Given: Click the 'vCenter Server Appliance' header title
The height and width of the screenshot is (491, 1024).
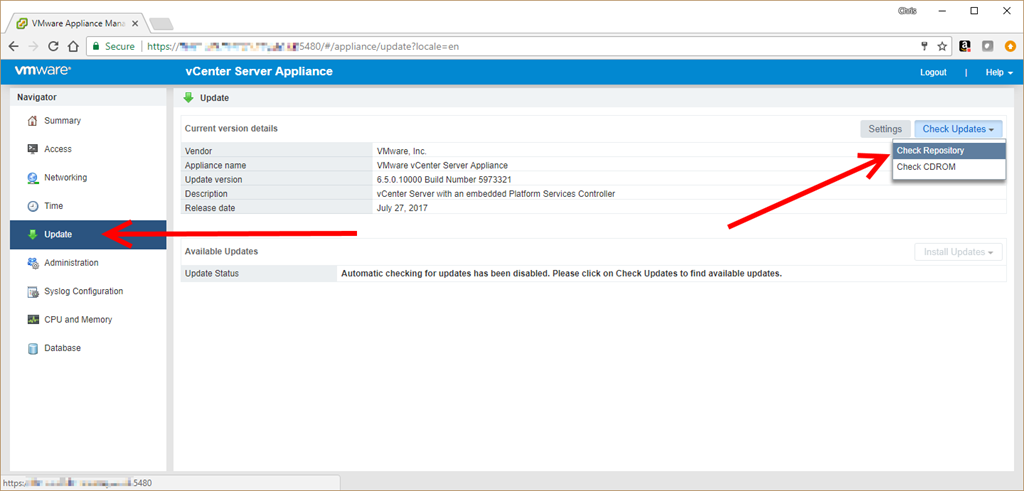Looking at the screenshot, I should 259,72.
